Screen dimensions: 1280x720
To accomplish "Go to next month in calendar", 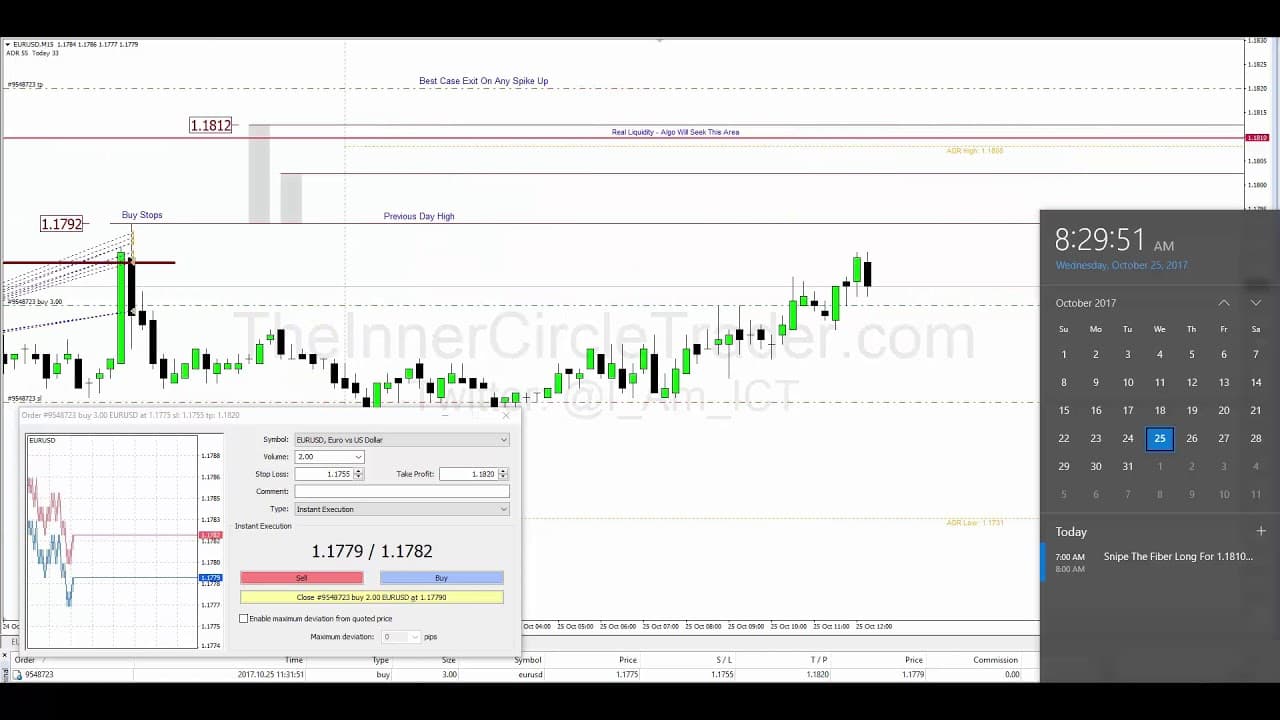I will point(1256,303).
